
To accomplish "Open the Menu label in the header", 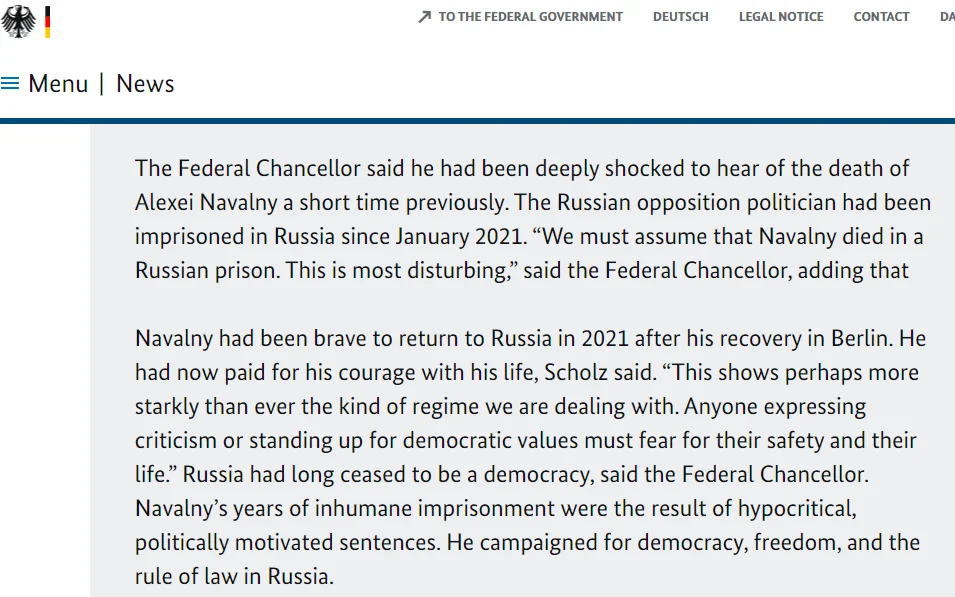I will [x=58, y=84].
